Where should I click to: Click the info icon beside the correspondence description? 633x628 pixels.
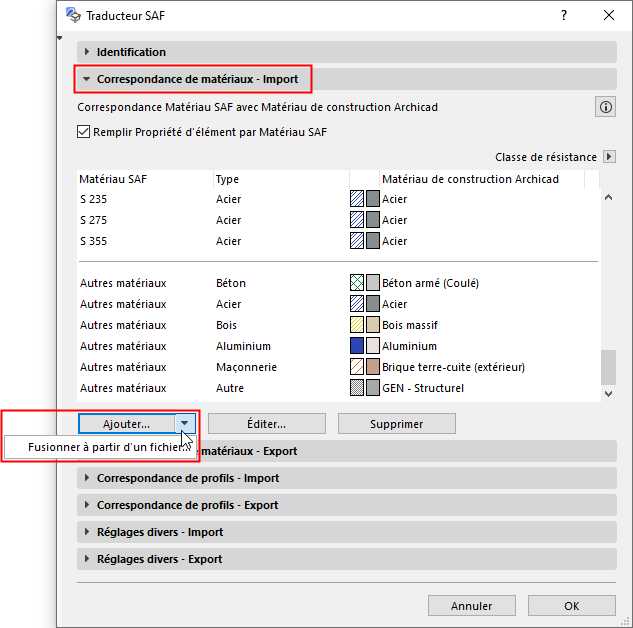pos(605,107)
